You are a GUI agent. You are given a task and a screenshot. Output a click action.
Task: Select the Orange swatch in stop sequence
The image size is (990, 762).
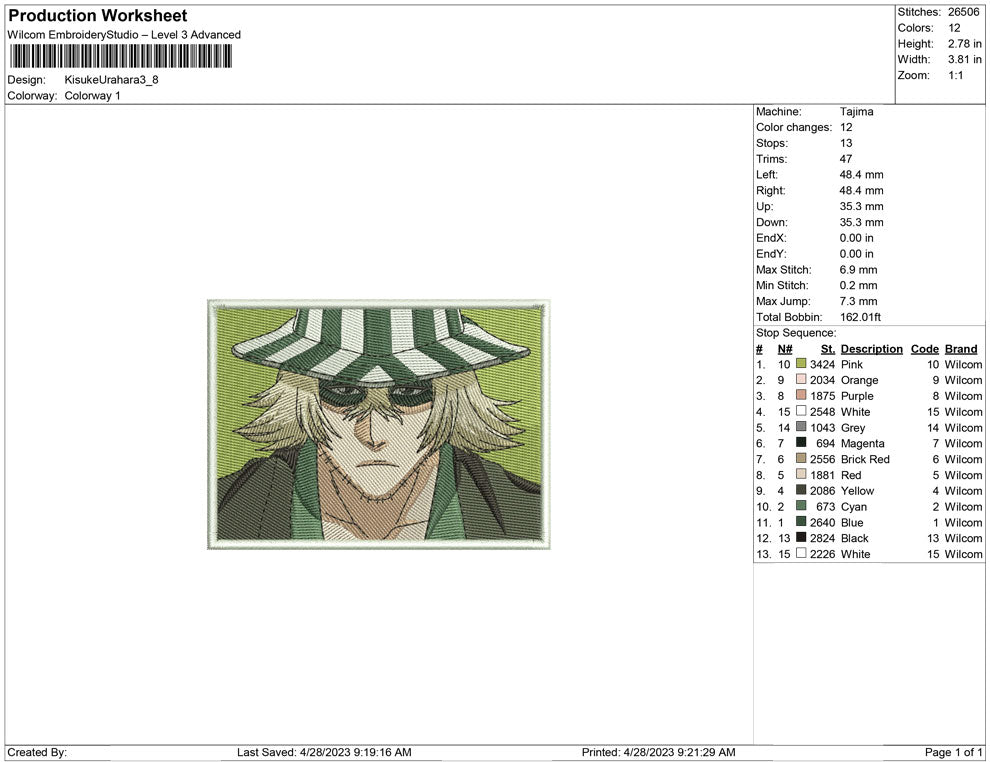(x=800, y=380)
